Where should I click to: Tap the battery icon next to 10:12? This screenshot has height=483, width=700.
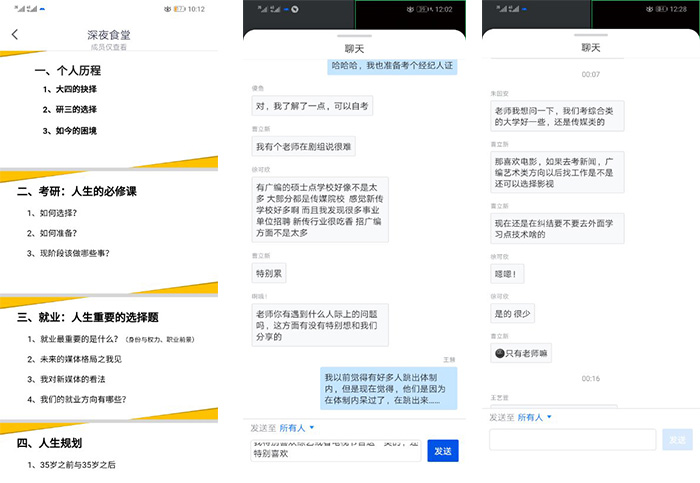(x=180, y=8)
